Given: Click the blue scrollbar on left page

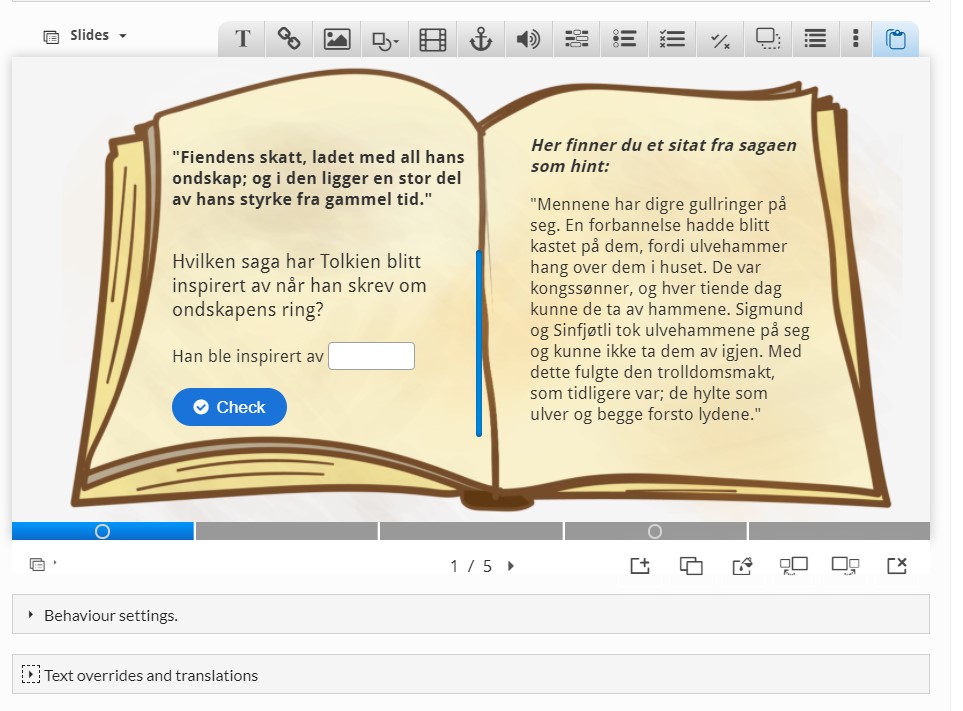Looking at the screenshot, I should pyautogui.click(x=479, y=343).
